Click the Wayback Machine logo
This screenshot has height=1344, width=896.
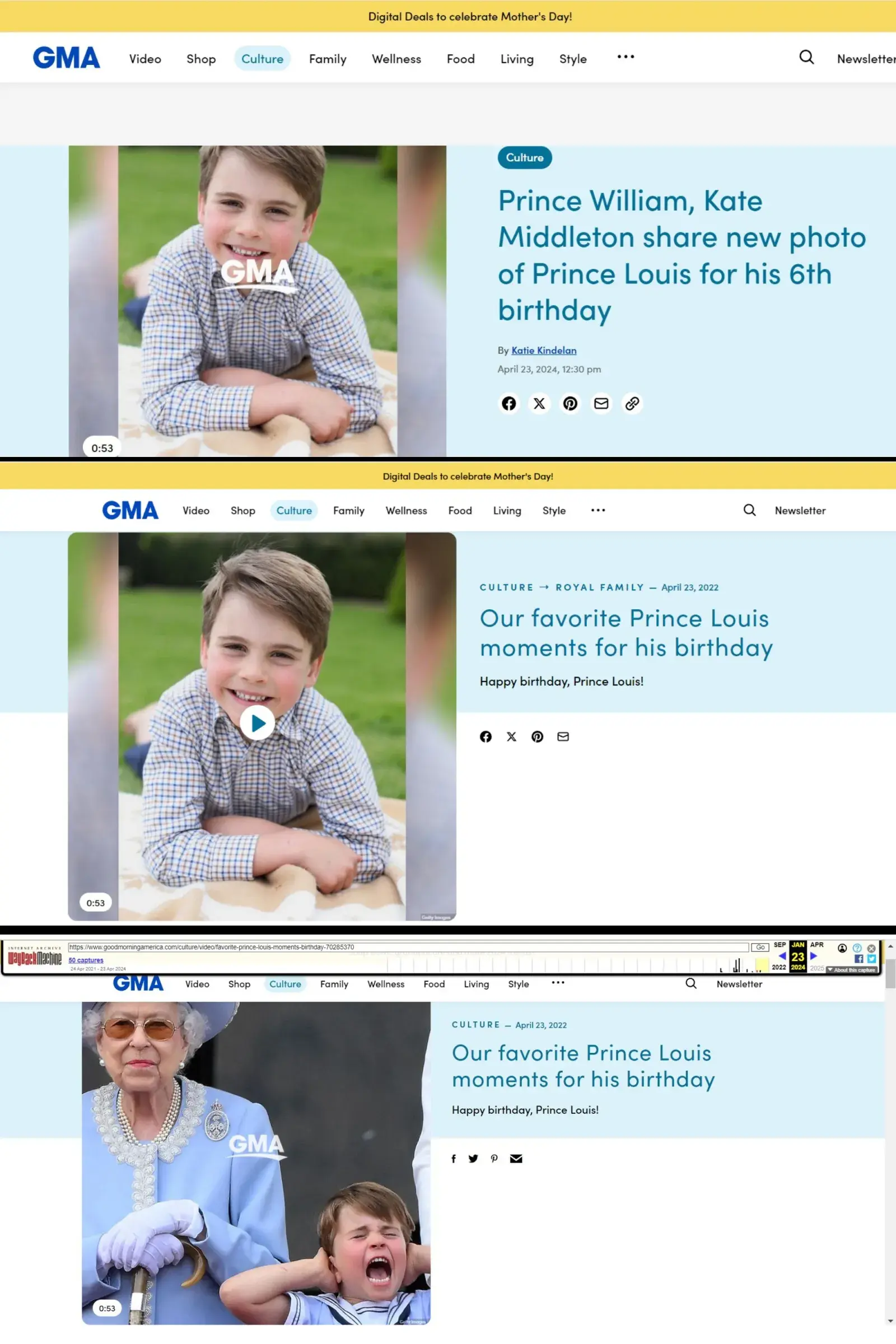[x=35, y=956]
